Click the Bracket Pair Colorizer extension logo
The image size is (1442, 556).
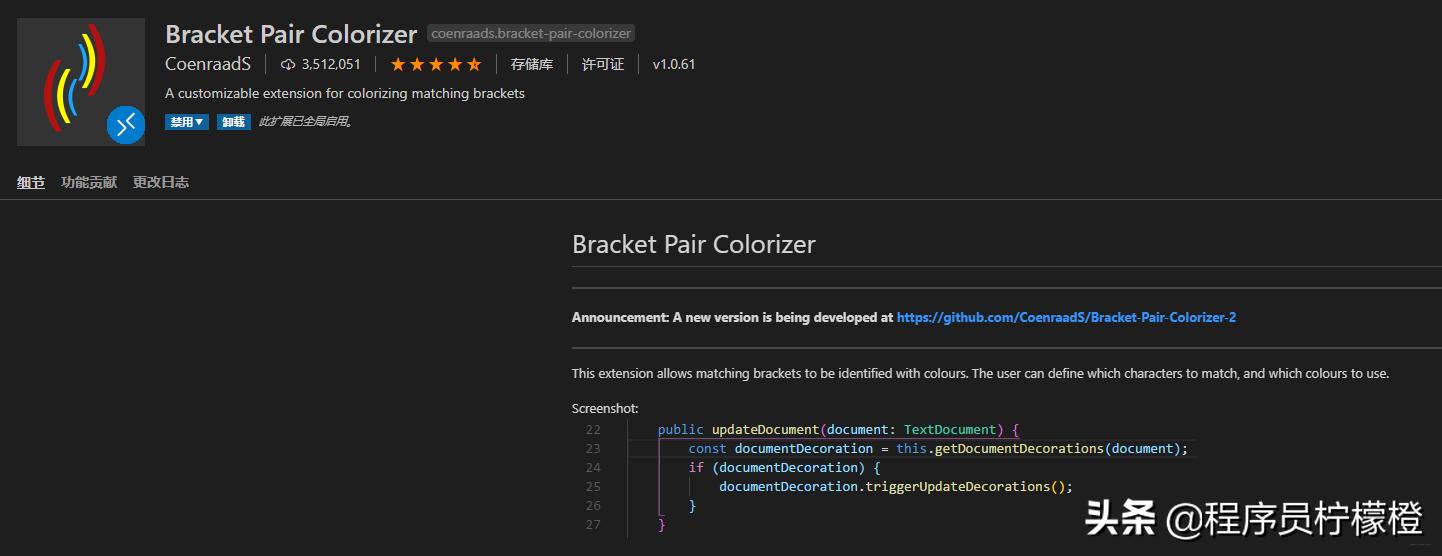pyautogui.click(x=81, y=82)
